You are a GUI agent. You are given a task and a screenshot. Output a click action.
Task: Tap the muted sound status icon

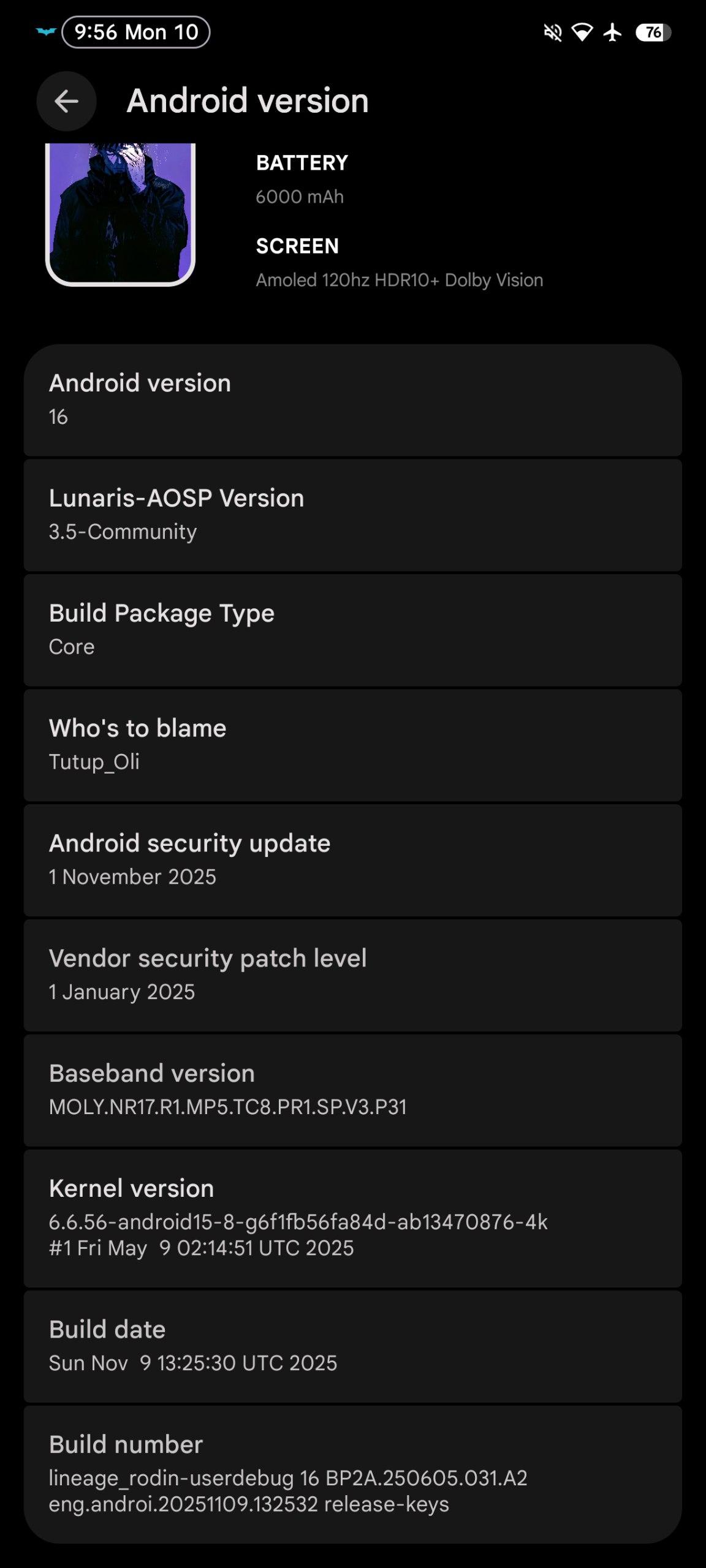[x=553, y=32]
